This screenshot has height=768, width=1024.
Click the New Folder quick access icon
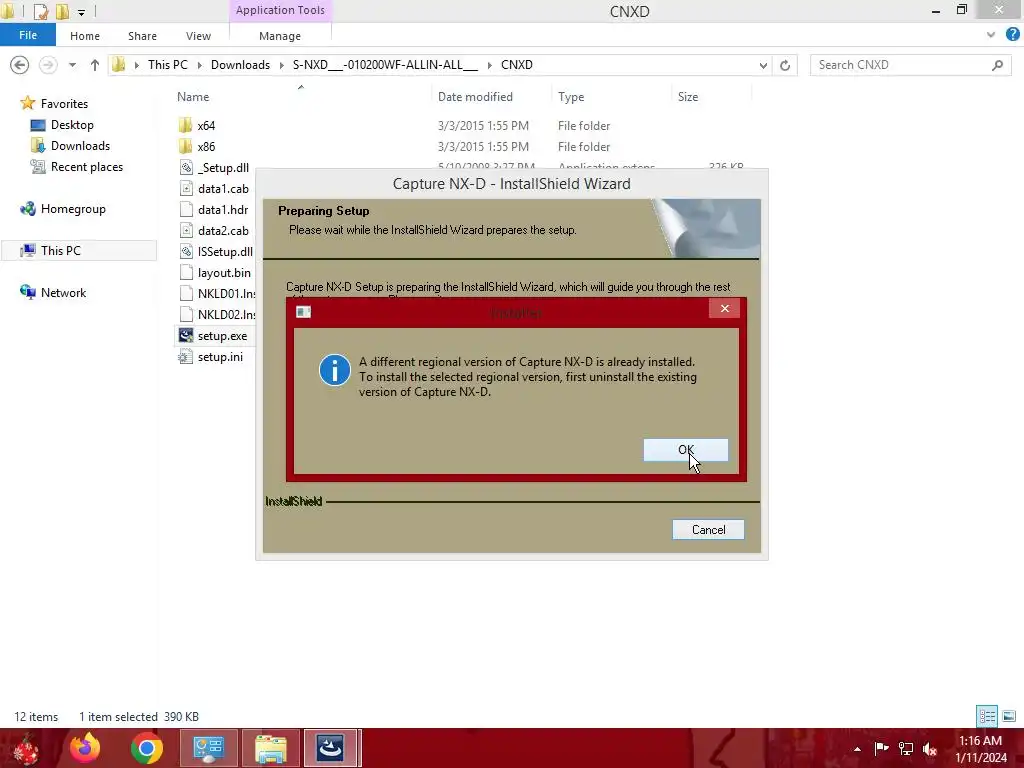(x=62, y=11)
